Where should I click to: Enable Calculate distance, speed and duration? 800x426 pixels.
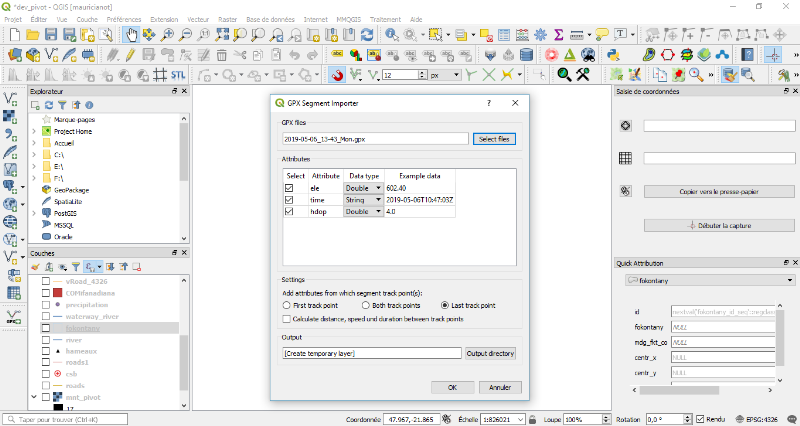pyautogui.click(x=288, y=318)
